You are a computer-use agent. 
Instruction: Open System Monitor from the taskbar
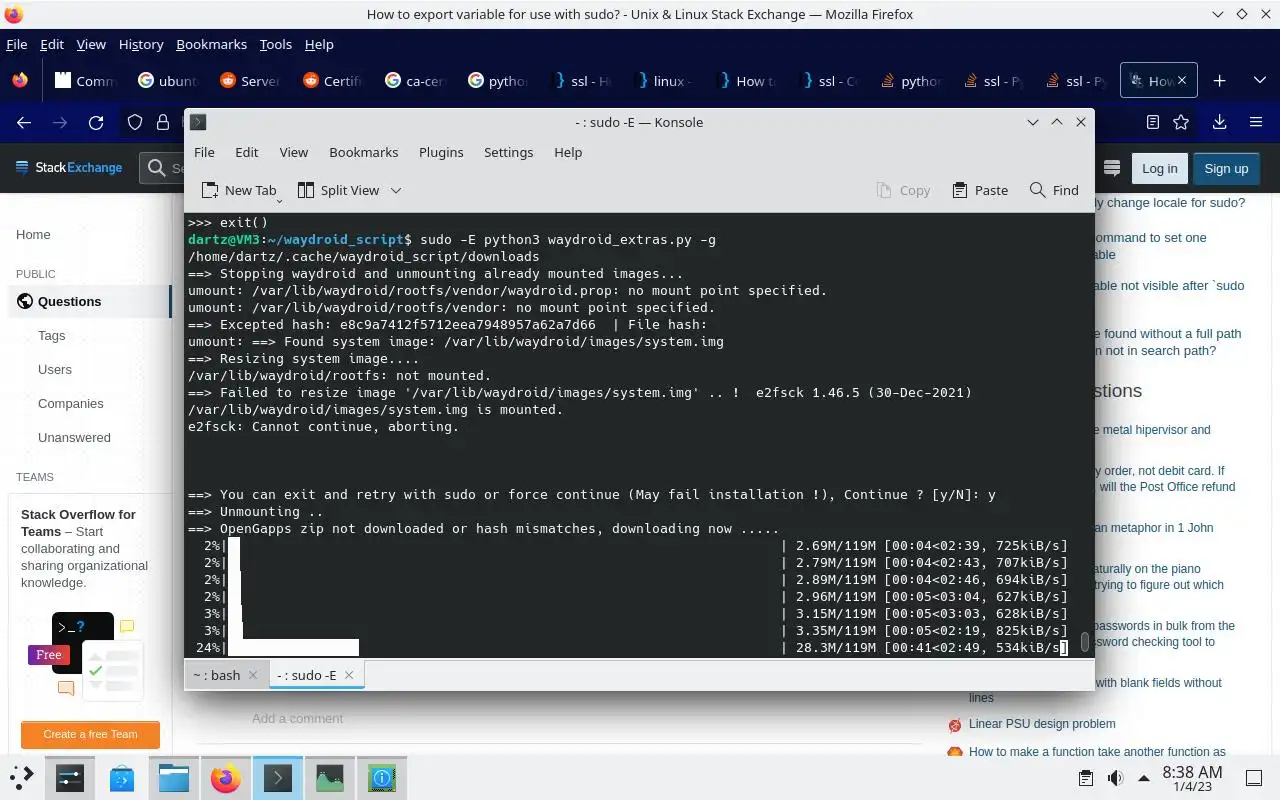(x=330, y=777)
